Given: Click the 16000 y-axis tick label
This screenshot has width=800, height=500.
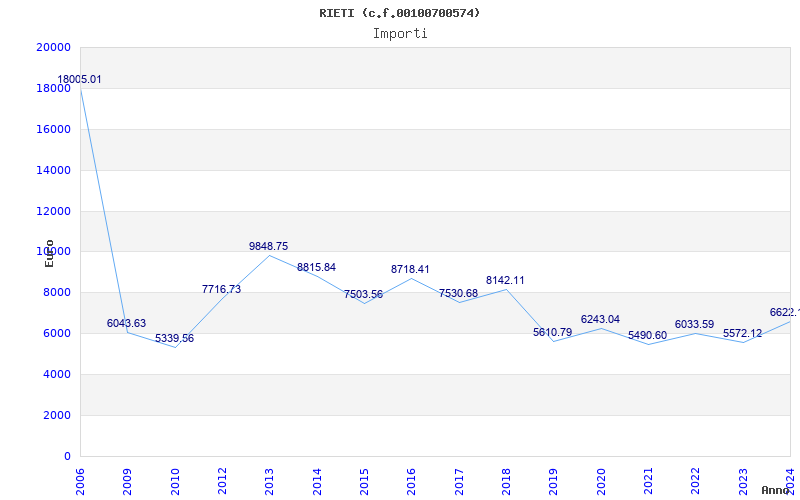Looking at the screenshot, I should pyautogui.click(x=54, y=129).
